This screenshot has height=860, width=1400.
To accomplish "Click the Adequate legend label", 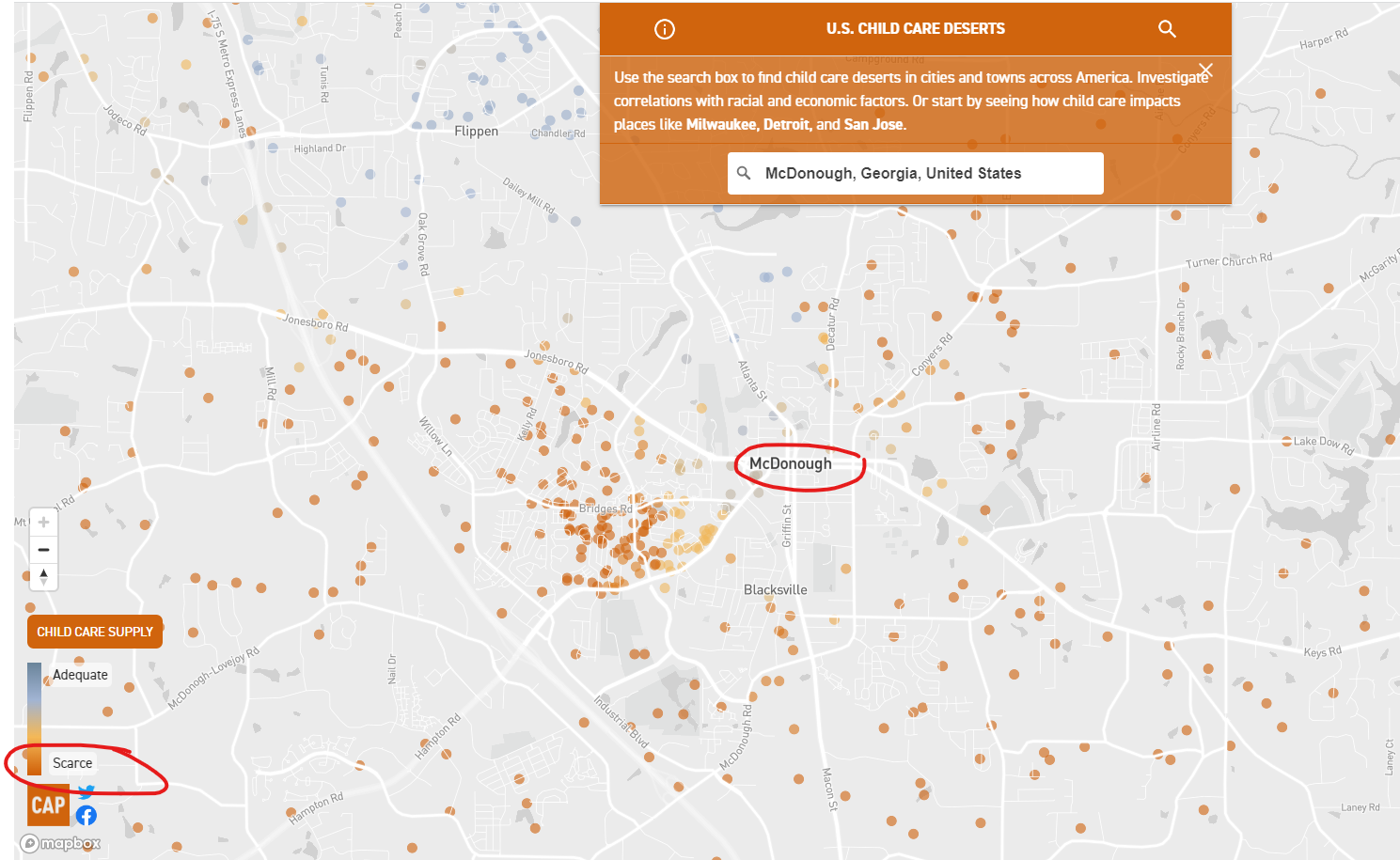I will [x=80, y=675].
